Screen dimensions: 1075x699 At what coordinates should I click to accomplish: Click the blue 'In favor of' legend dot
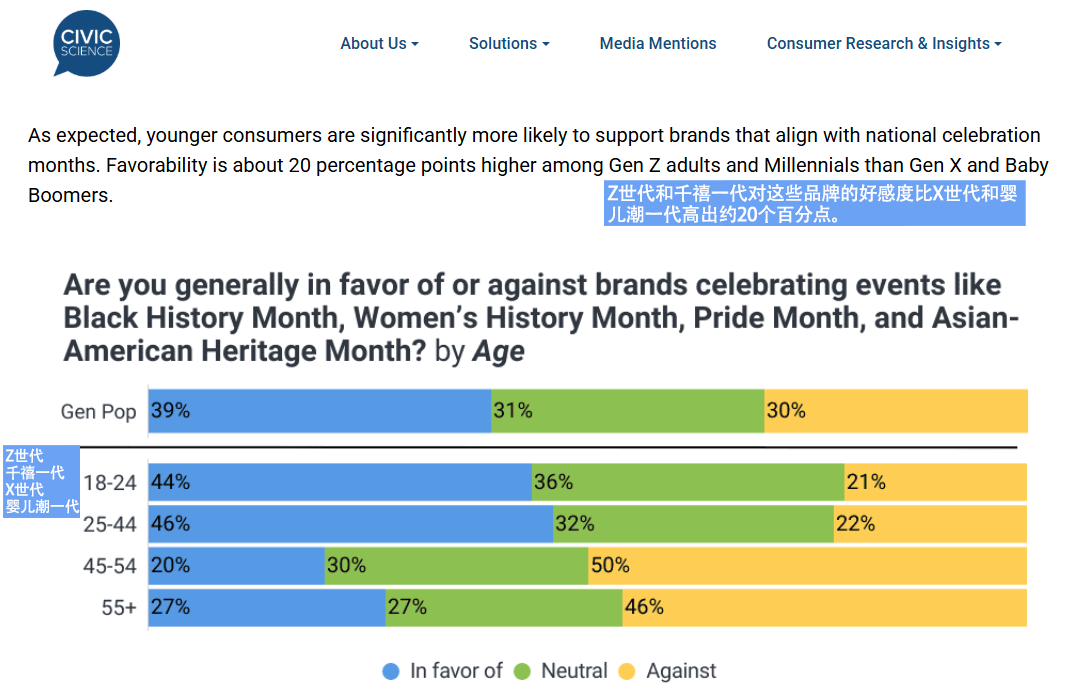391,672
